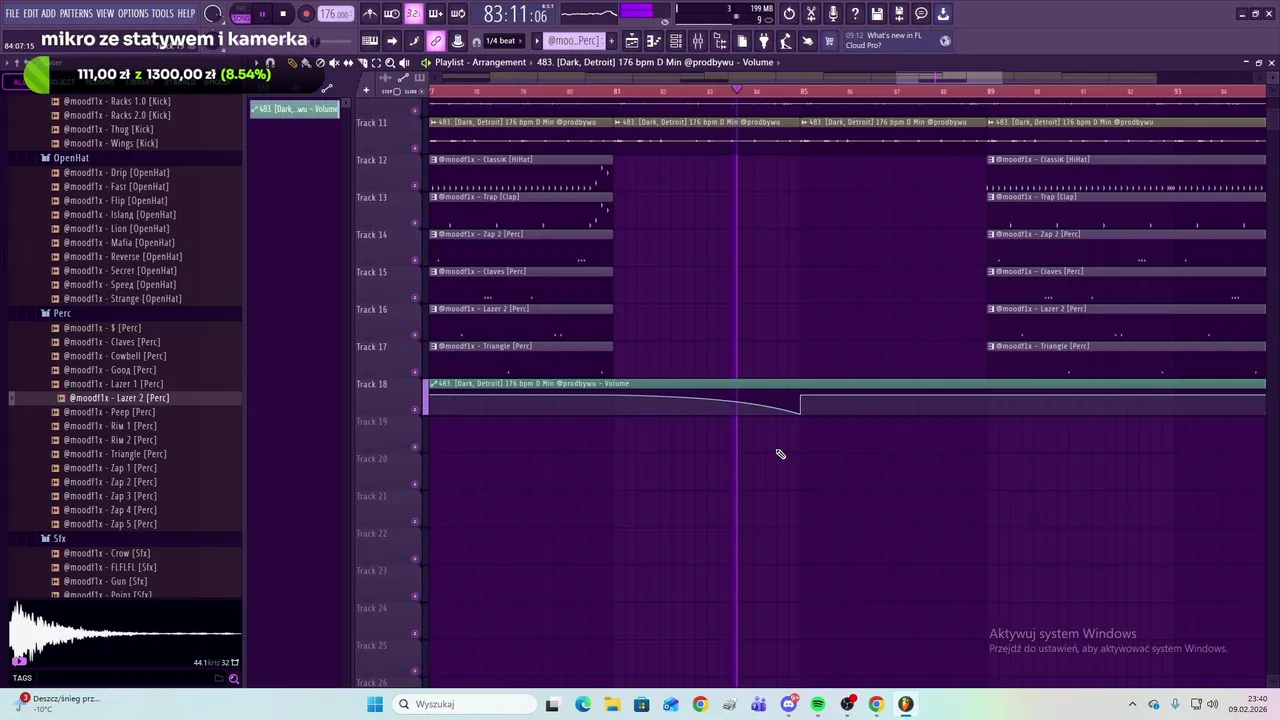Click the TAGS label in browser
Image resolution: width=1280 pixels, height=720 pixels.
click(x=22, y=678)
